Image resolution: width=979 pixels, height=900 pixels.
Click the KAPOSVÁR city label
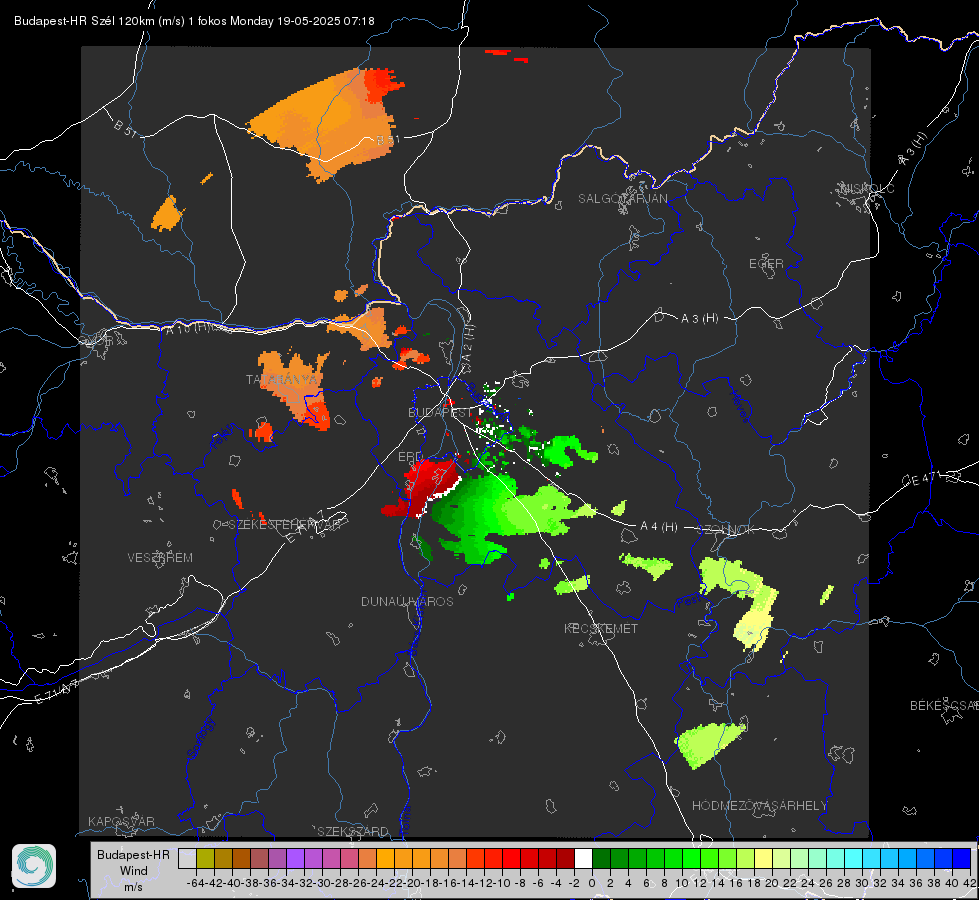point(121,821)
